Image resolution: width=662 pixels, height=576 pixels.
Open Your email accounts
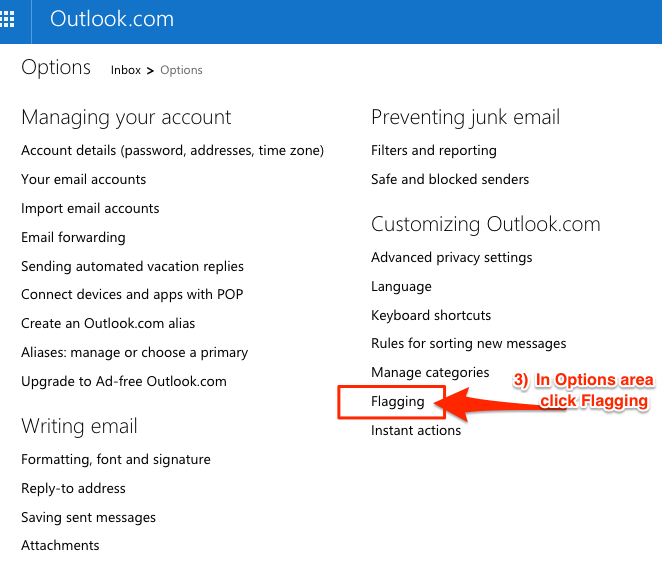tap(84, 179)
